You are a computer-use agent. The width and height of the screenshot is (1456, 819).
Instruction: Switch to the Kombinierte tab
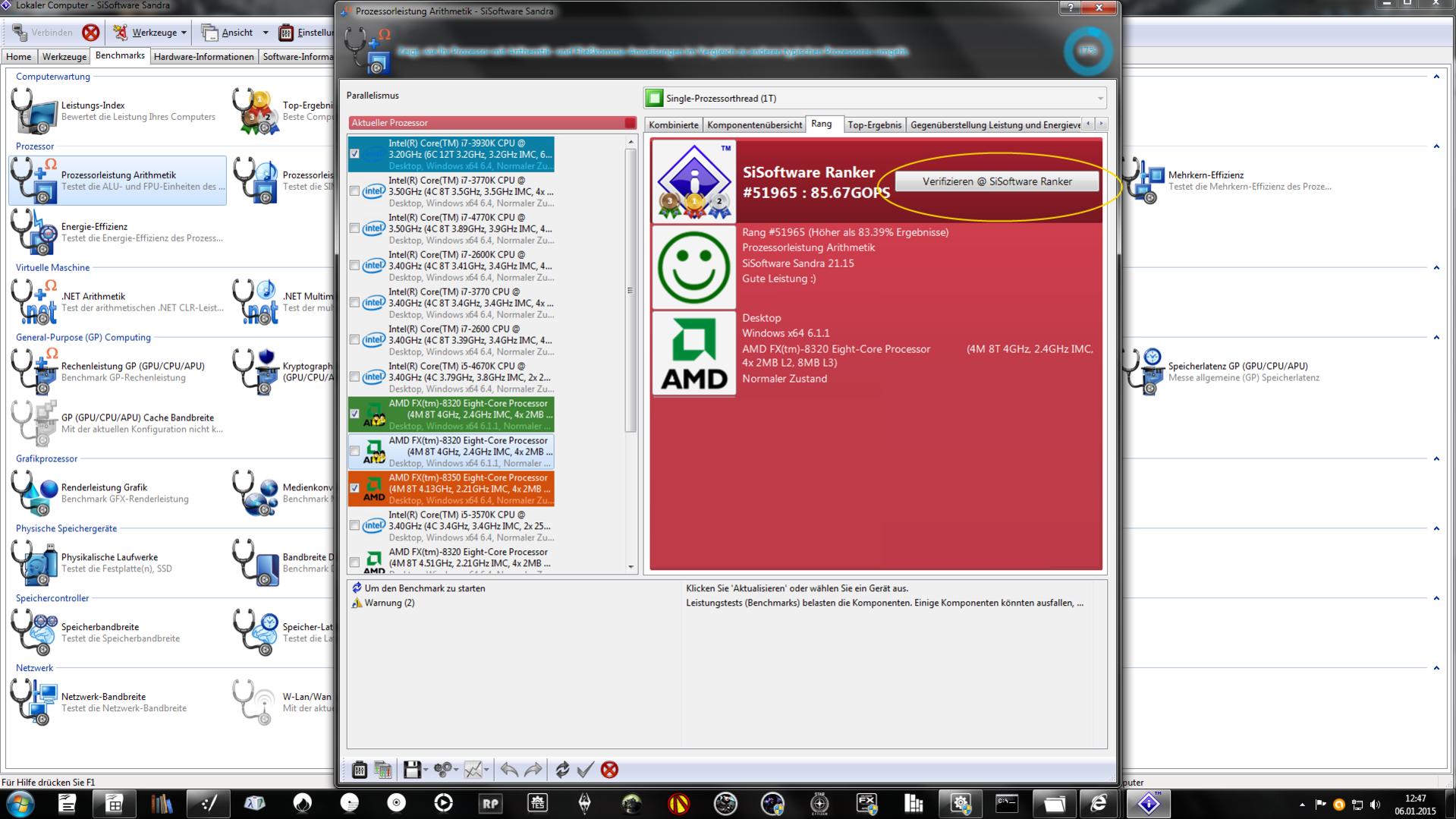[x=674, y=125]
